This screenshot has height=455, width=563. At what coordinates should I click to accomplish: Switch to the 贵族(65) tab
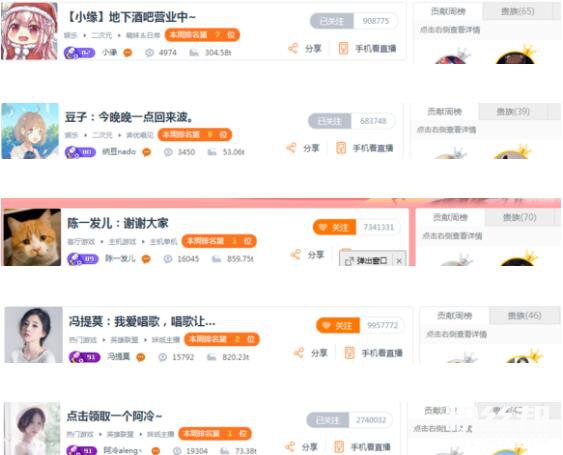click(517, 11)
